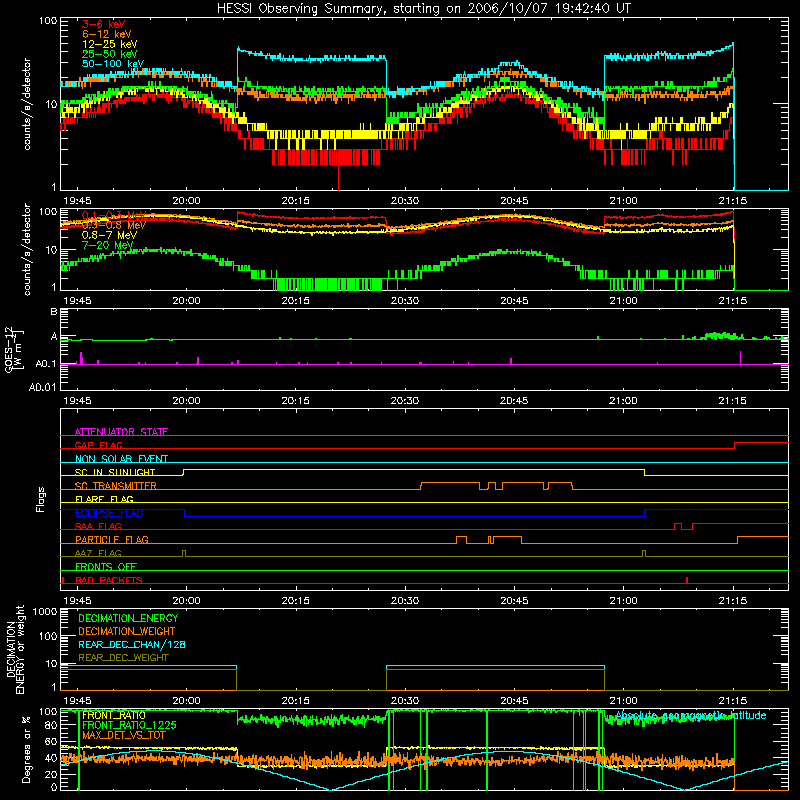Select the cyan NON_SOLAR_EVENT flag label
The height and width of the screenshot is (800, 800).
(121, 459)
